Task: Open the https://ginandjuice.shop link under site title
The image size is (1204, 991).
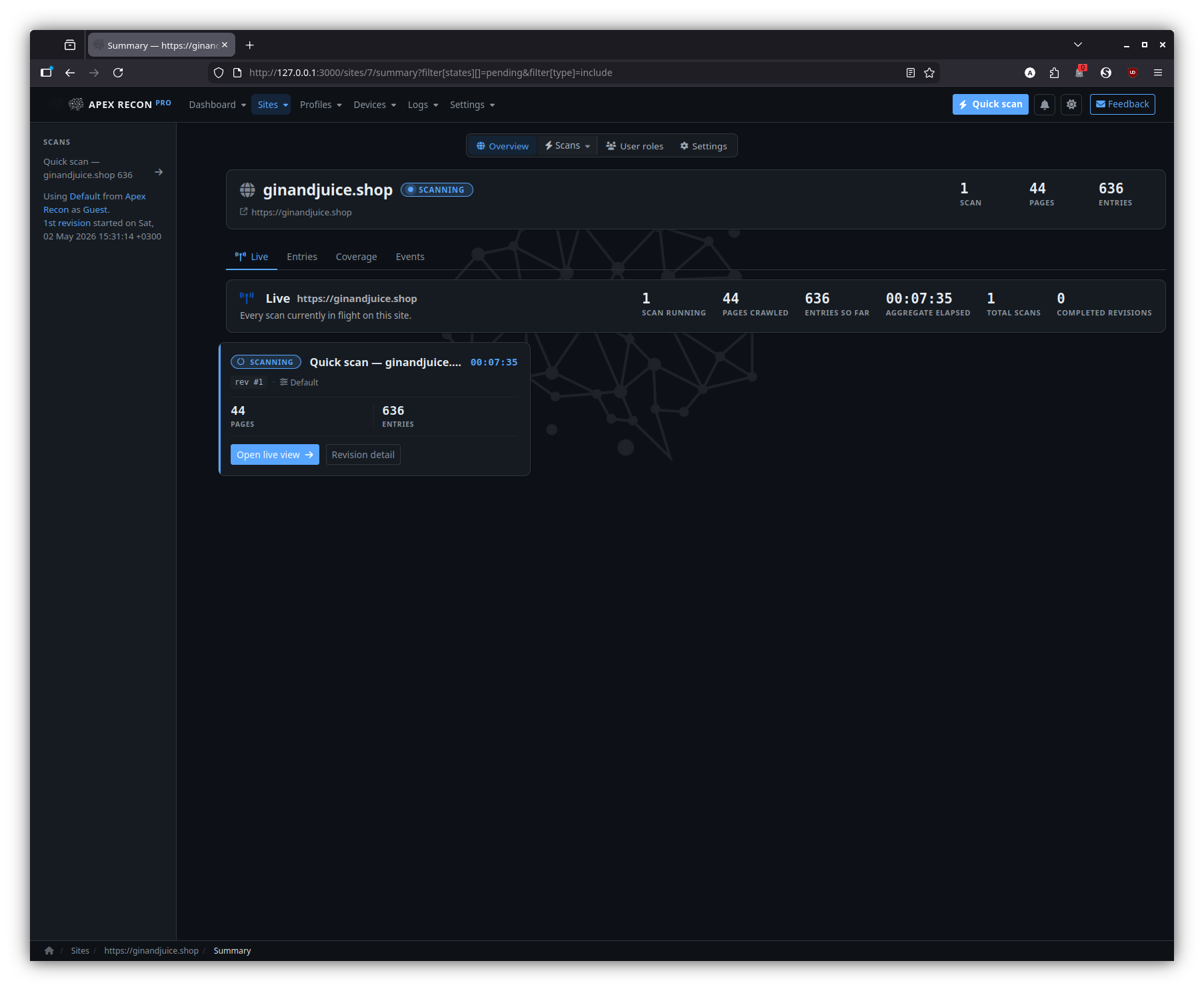Action: [x=301, y=212]
